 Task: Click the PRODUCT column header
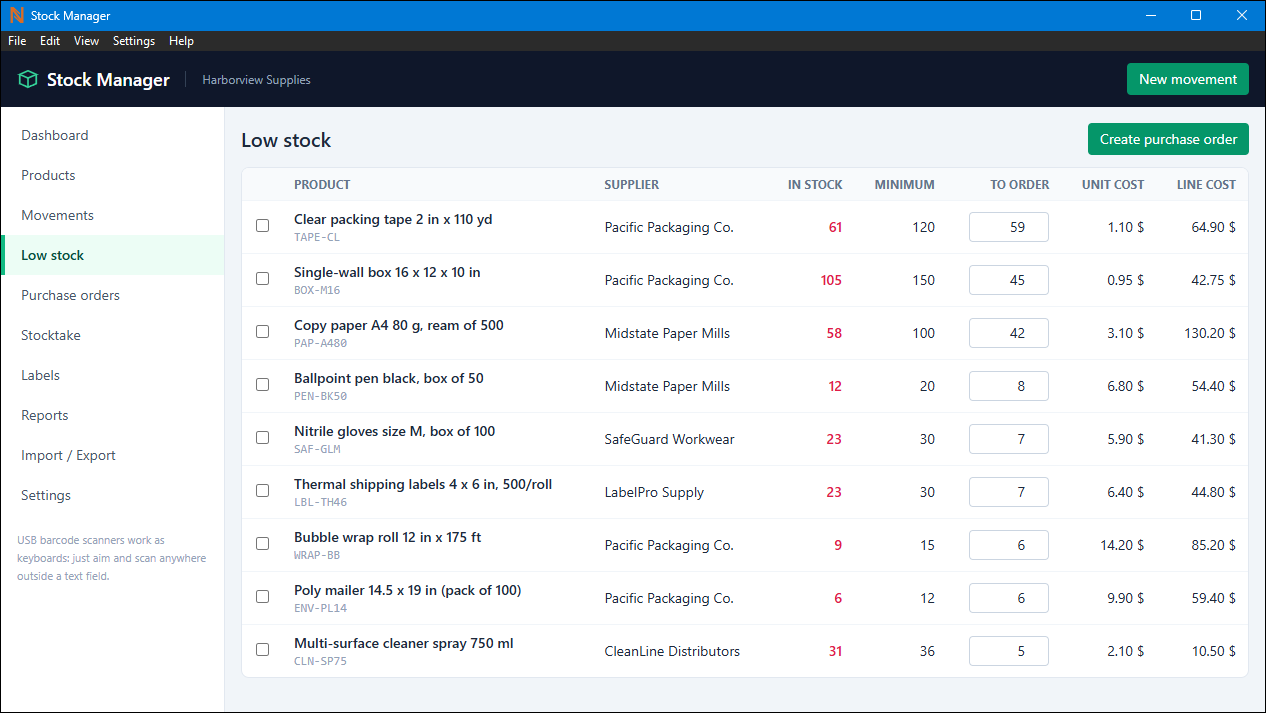322,185
